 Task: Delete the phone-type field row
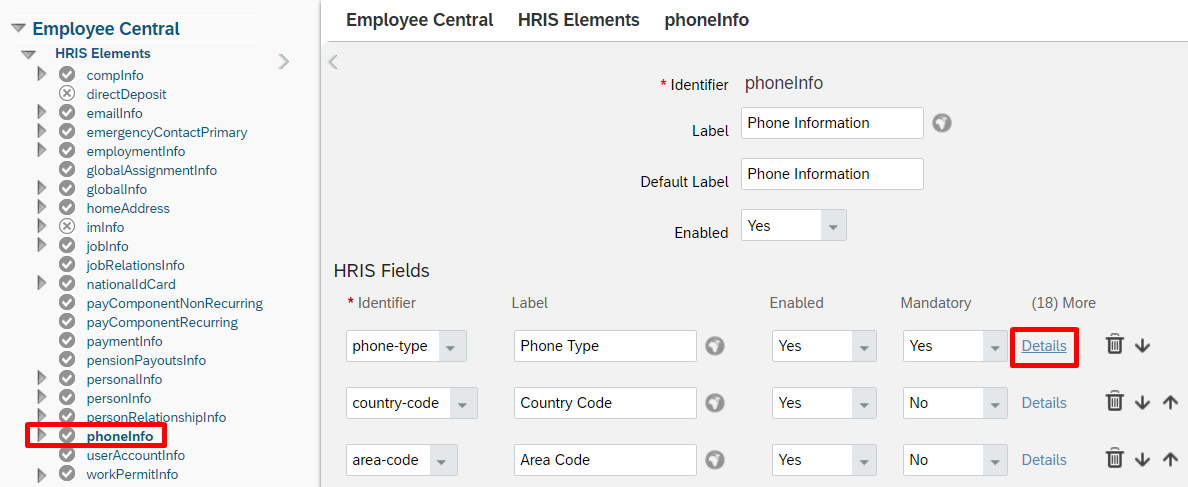[1115, 345]
